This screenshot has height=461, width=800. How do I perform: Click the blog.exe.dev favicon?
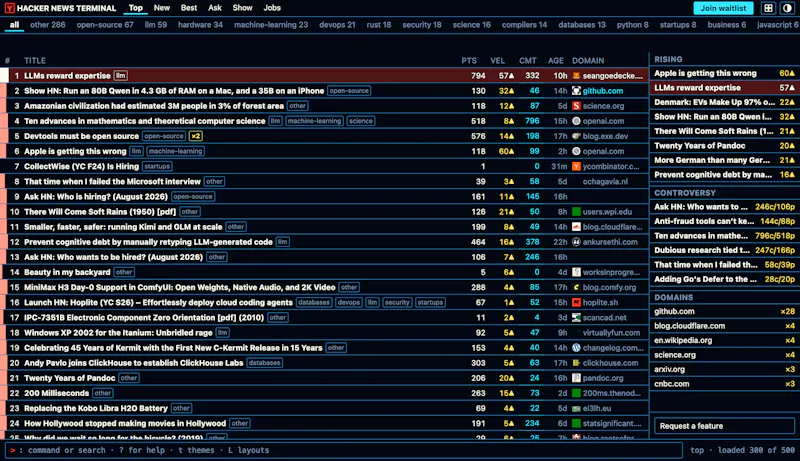[576, 136]
